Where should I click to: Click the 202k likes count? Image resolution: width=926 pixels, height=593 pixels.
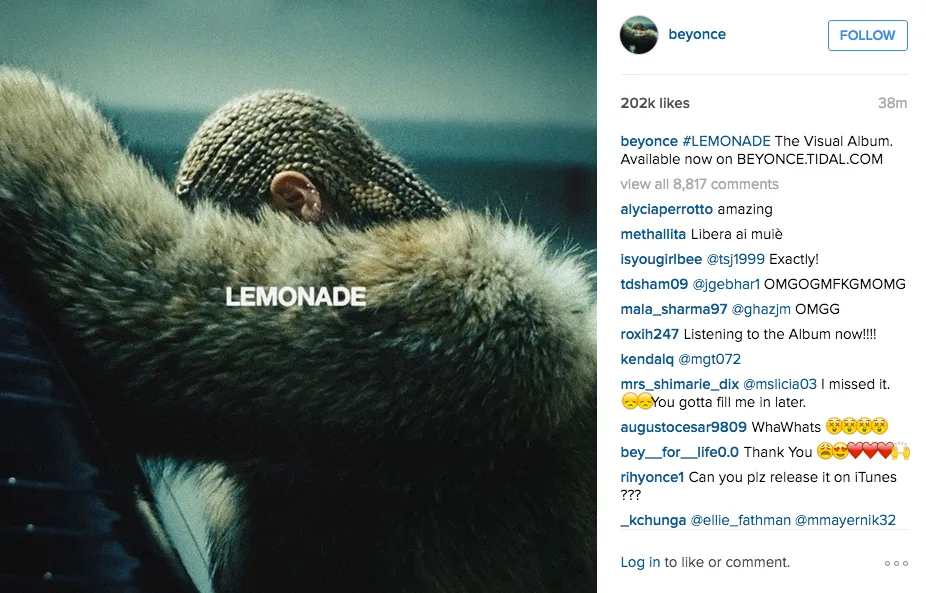(655, 103)
